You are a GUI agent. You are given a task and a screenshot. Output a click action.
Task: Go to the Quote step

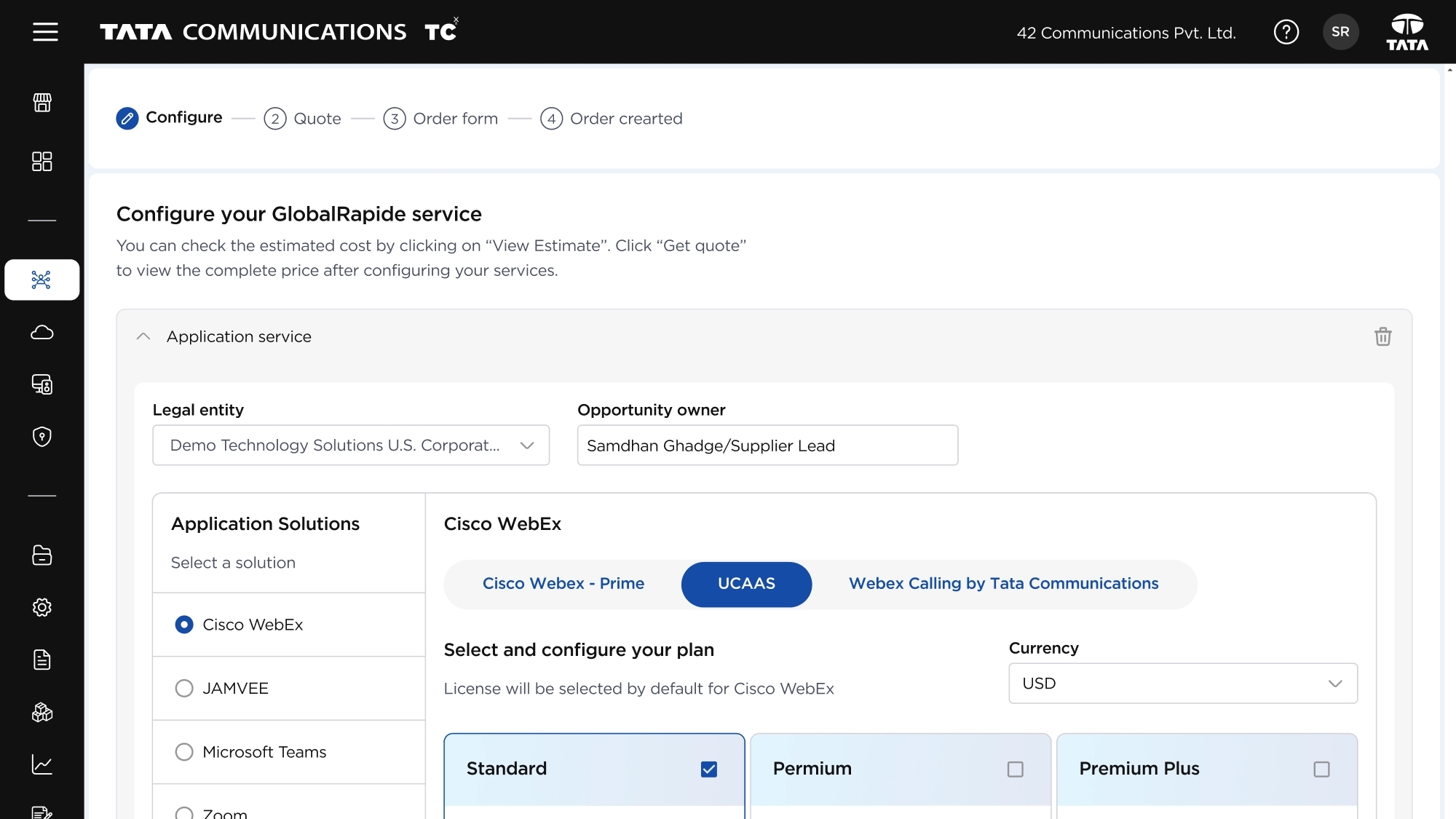coord(303,119)
